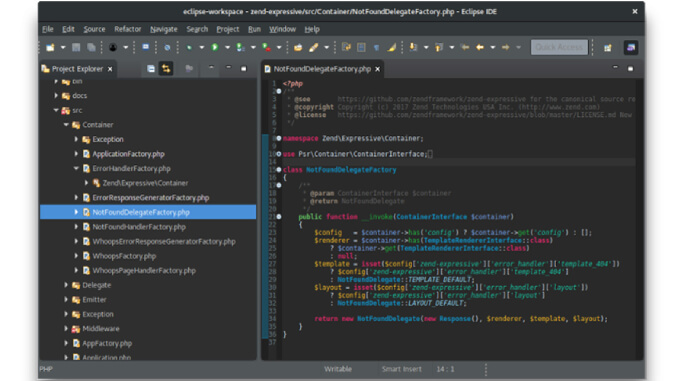Click the Project Explorer filter icon
This screenshot has width=678, height=381.
tap(189, 68)
